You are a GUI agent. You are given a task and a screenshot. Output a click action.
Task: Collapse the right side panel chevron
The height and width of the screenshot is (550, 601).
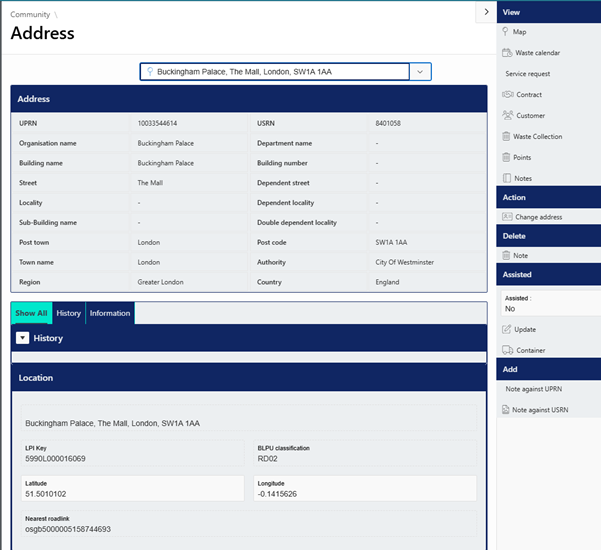(x=486, y=12)
